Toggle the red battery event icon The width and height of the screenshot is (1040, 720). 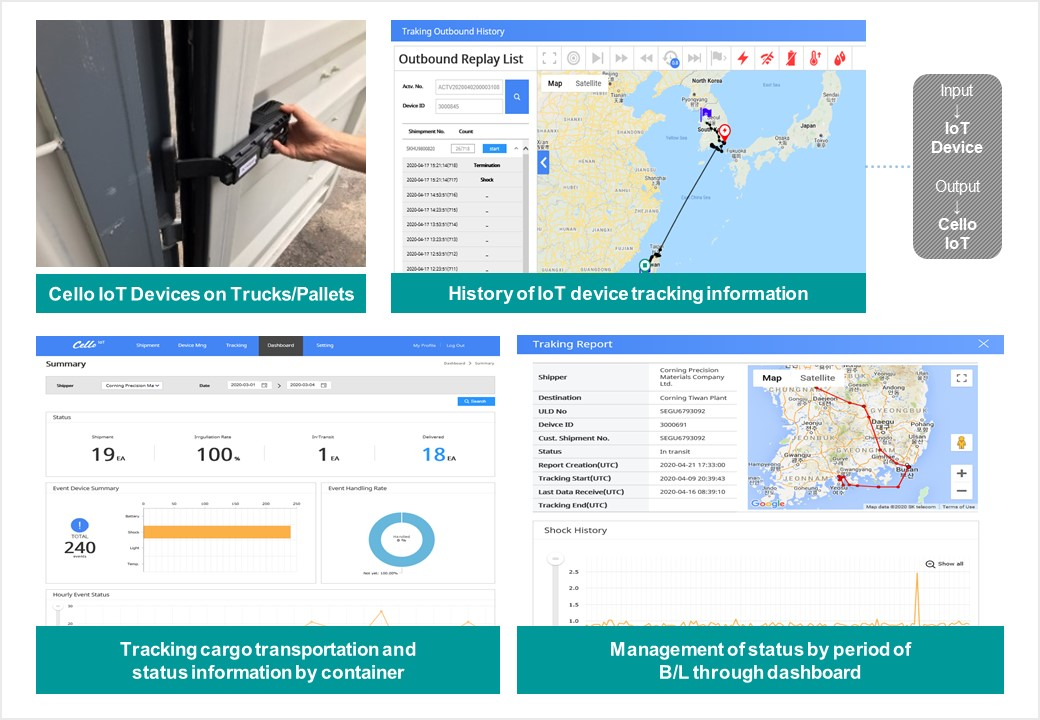[x=791, y=58]
